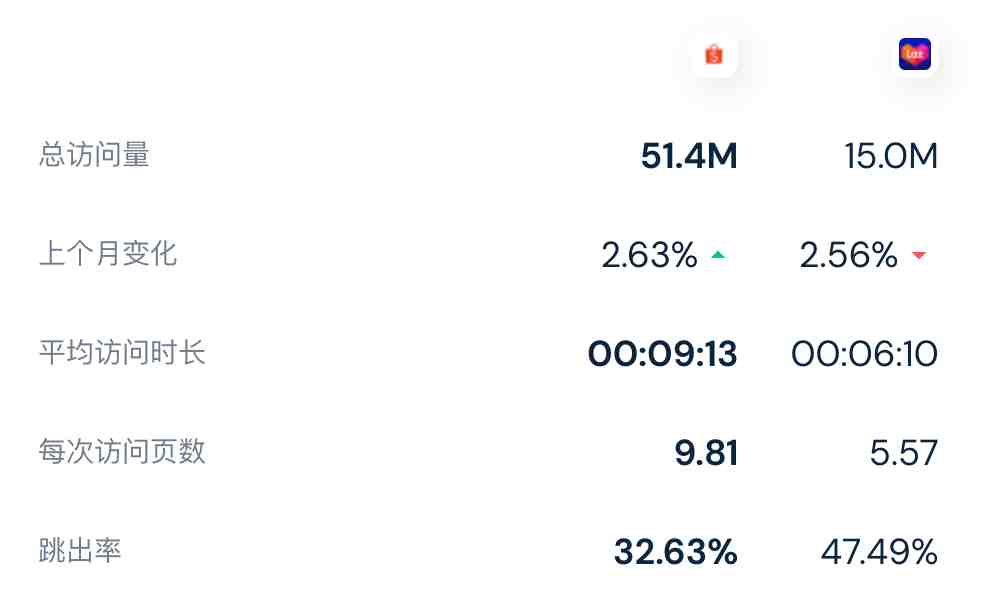
Task: Select the 平均访问时长 label
Action: point(122,353)
